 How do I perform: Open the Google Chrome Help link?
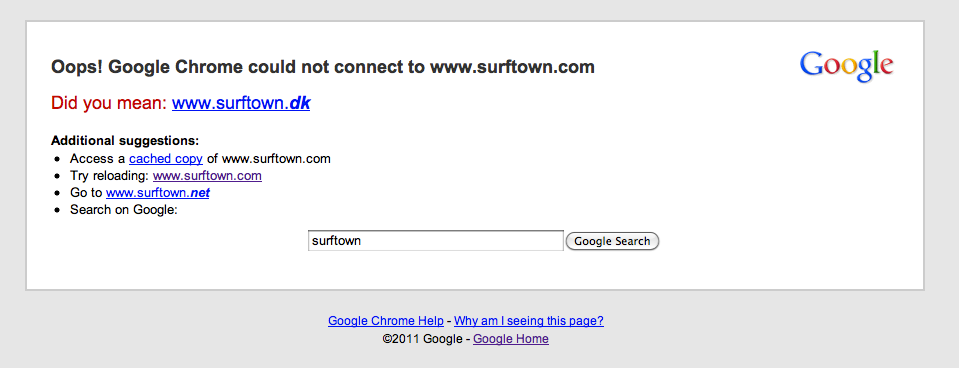(386, 321)
